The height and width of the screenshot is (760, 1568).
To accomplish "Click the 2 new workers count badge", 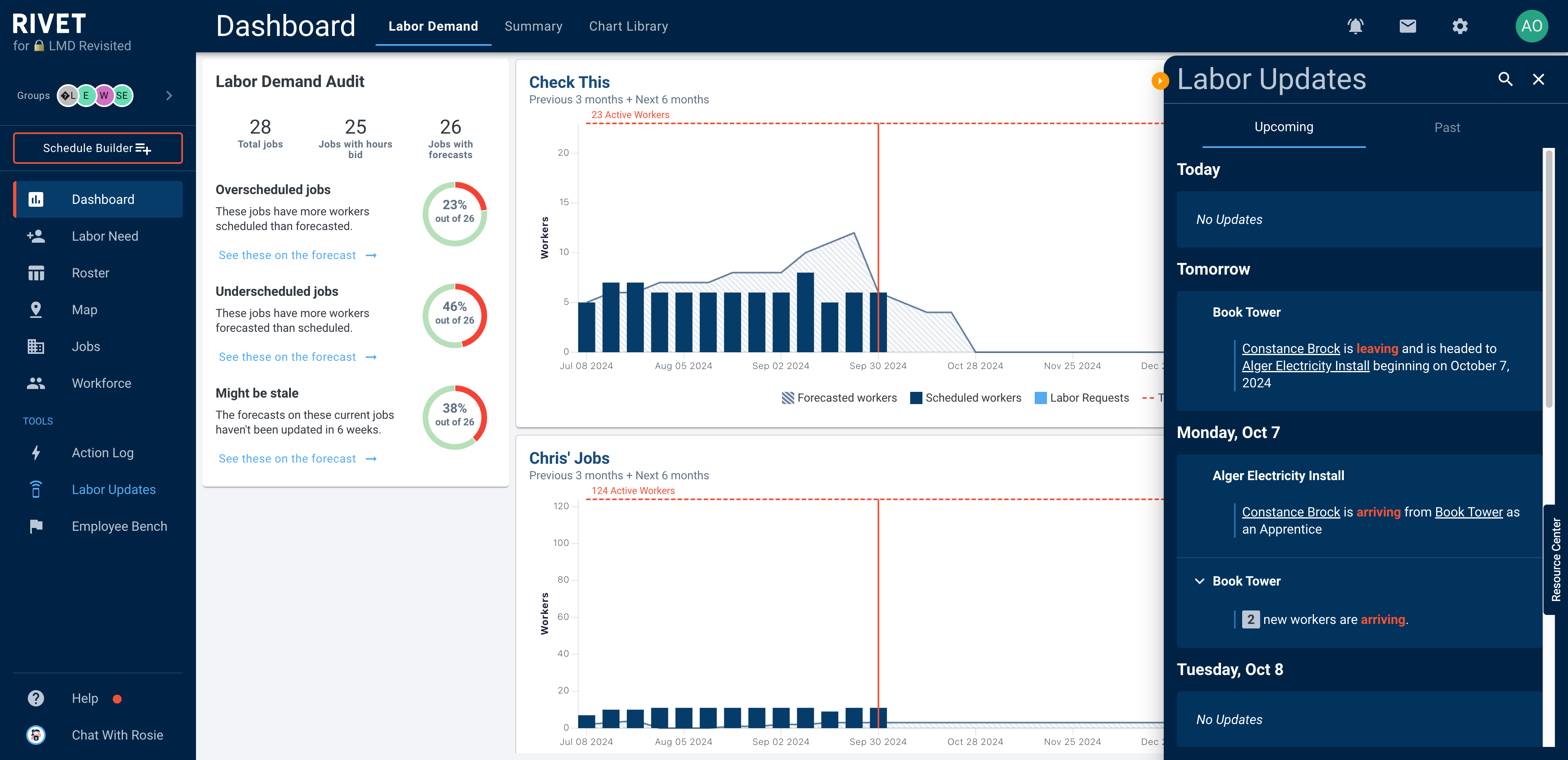I will pyautogui.click(x=1250, y=619).
